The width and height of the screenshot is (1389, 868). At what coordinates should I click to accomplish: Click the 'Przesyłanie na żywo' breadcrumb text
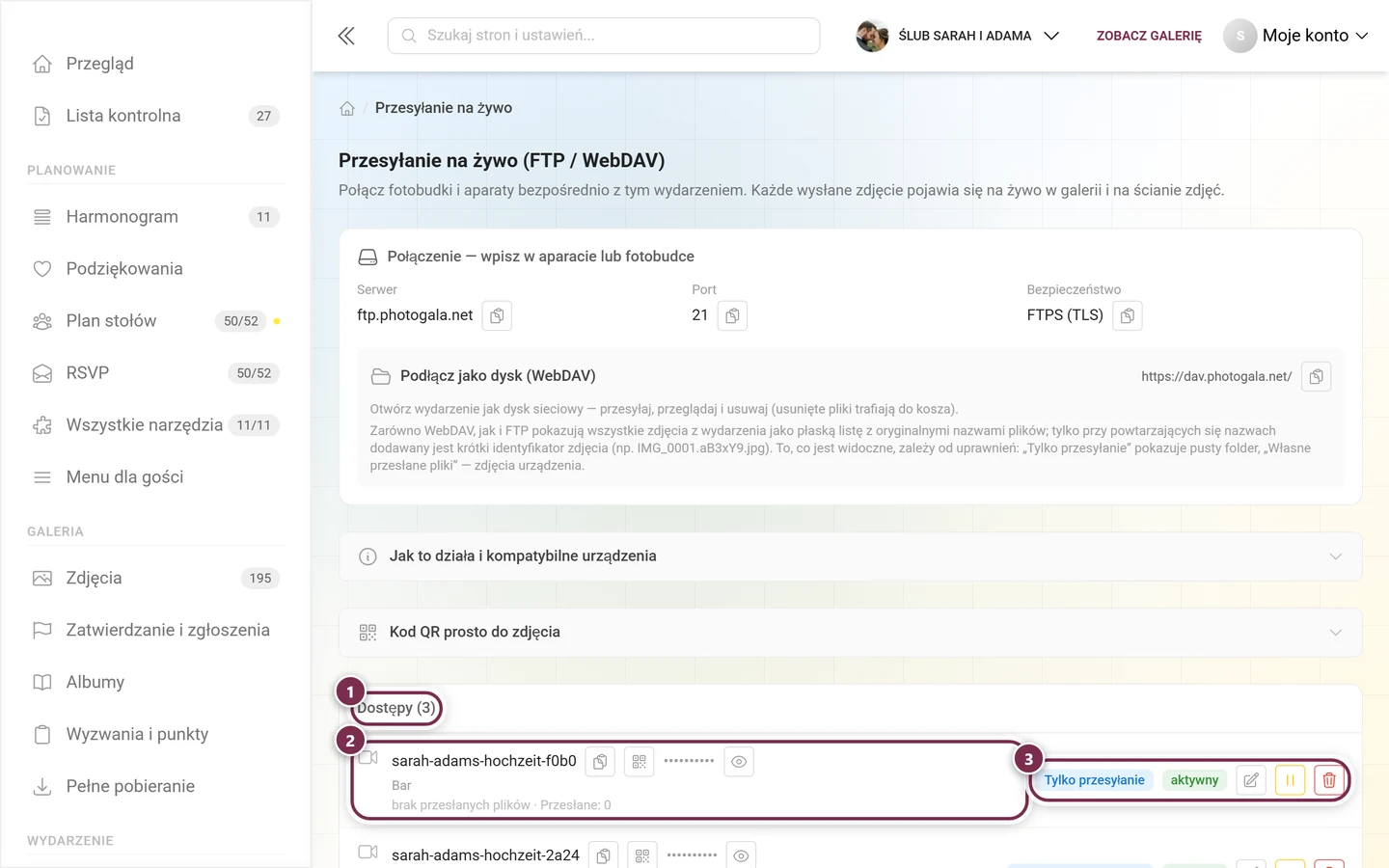[x=444, y=108]
